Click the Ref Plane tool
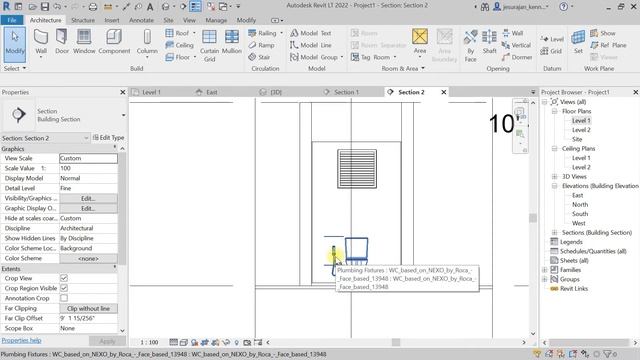 608,45
